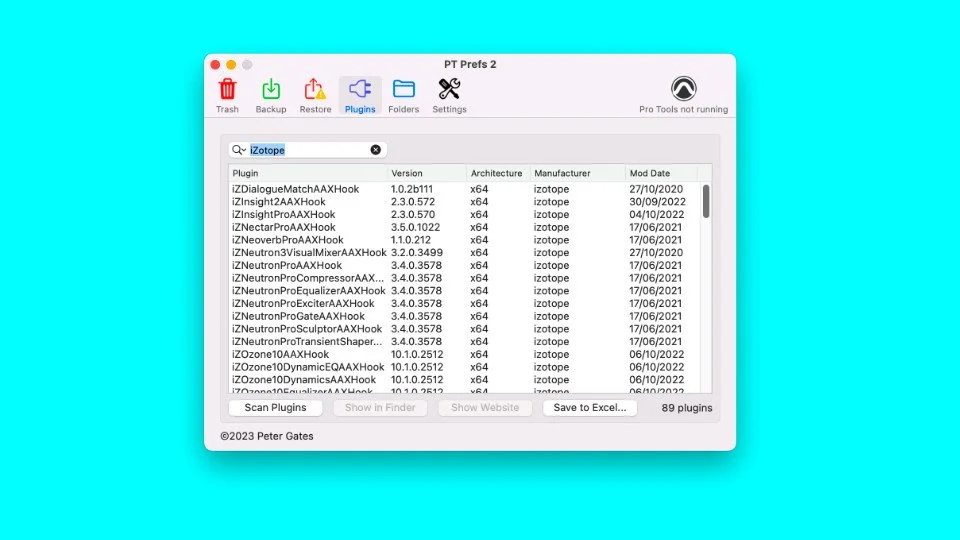Click the Show in Finder button
960x540 pixels.
click(380, 408)
